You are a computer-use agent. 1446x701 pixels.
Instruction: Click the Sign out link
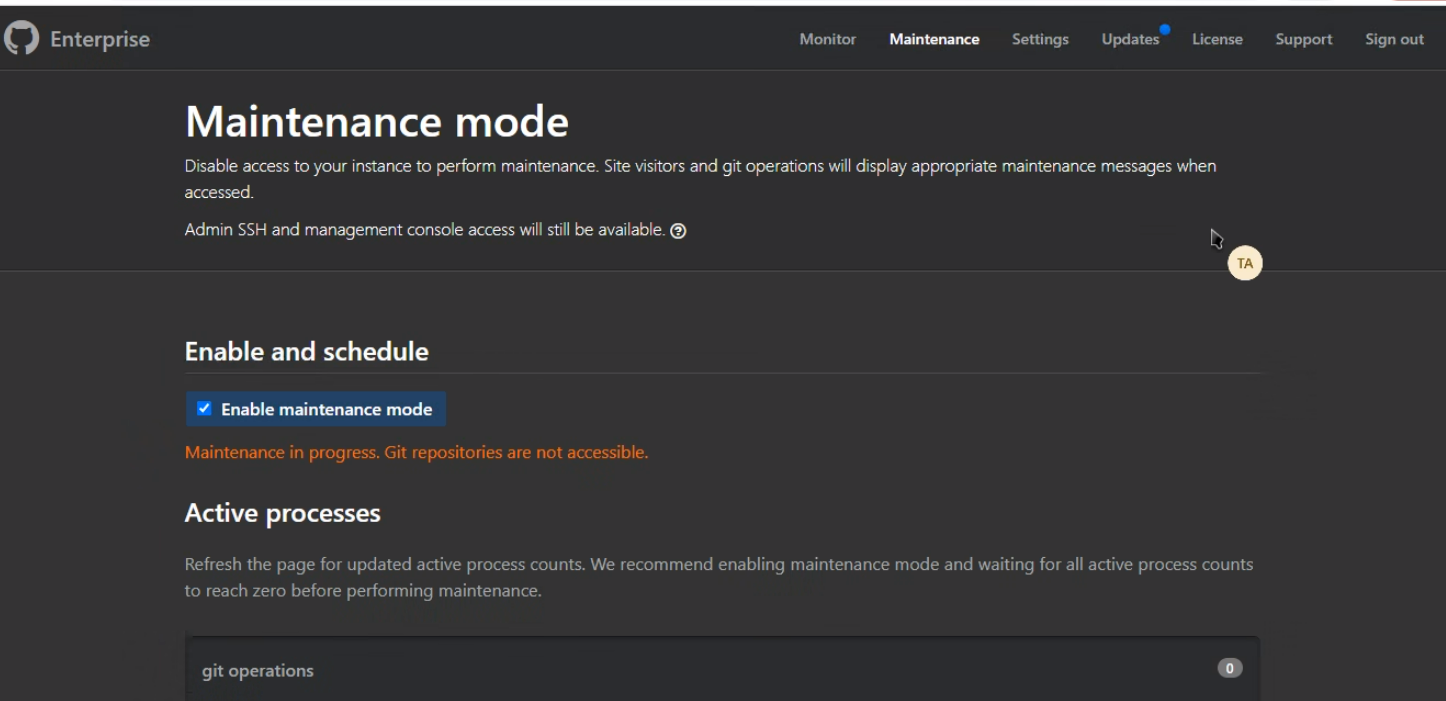coord(1394,39)
